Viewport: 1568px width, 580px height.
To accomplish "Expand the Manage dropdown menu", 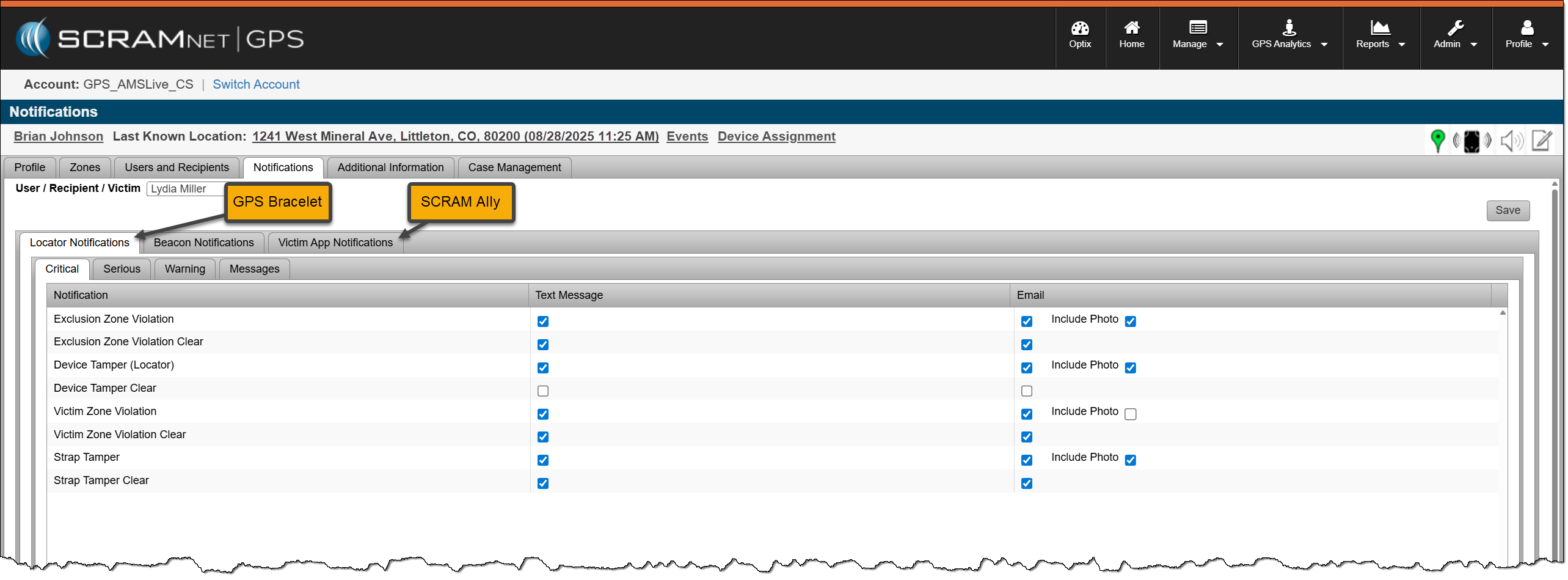I will click(1197, 35).
